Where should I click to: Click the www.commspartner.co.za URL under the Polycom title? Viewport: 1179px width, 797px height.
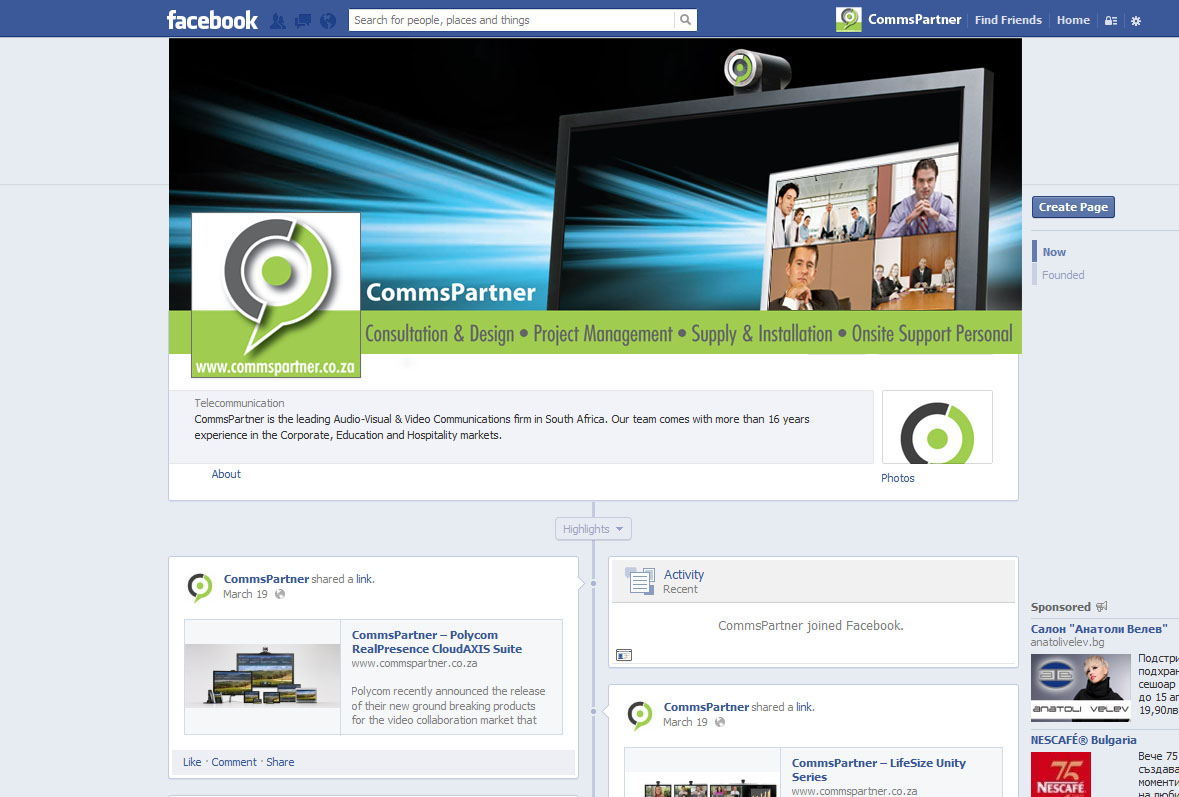(414, 663)
